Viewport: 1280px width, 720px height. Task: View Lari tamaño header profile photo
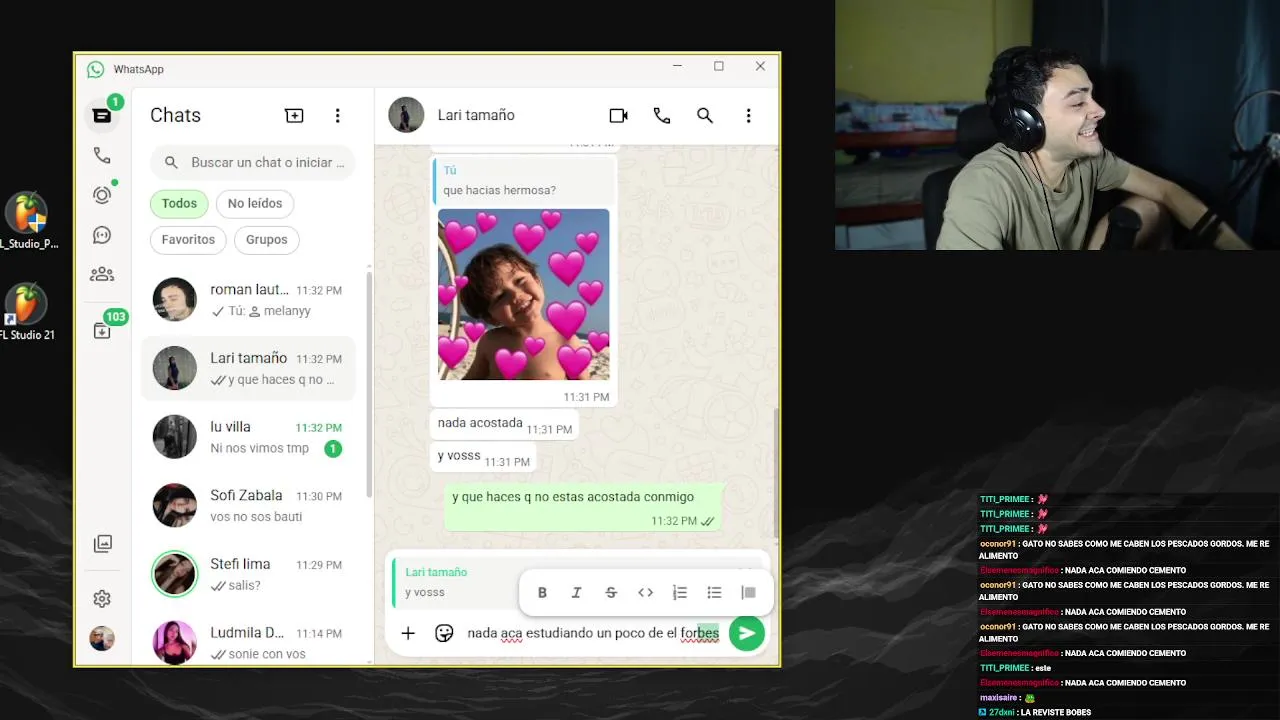point(406,115)
